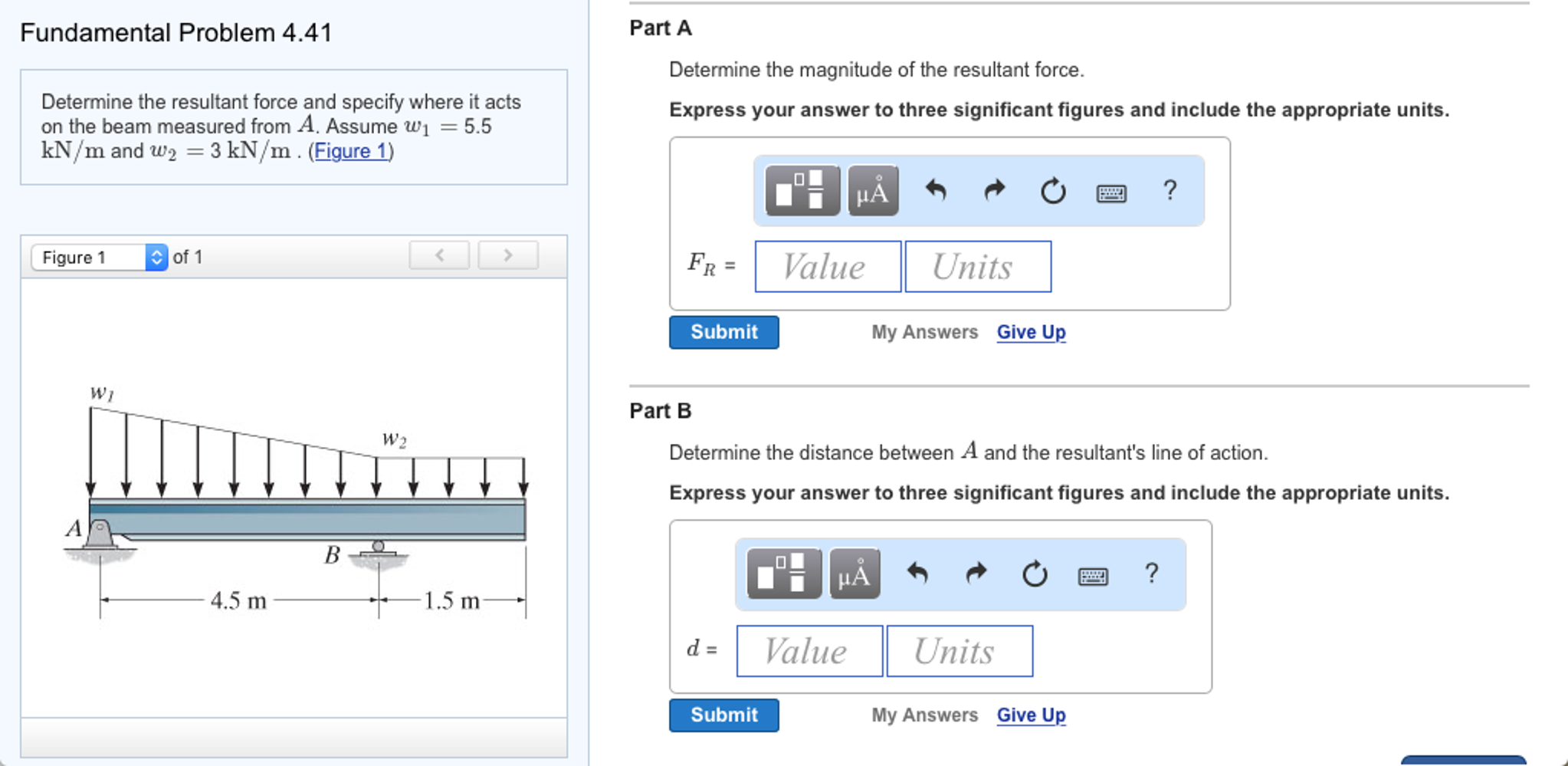Image resolution: width=1568 pixels, height=766 pixels.
Task: View My Answers for Part B
Action: click(x=924, y=714)
